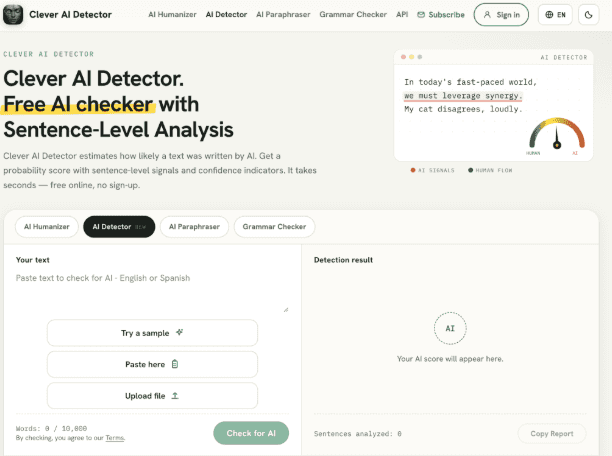Click the globe icon in language button

(x=549, y=15)
